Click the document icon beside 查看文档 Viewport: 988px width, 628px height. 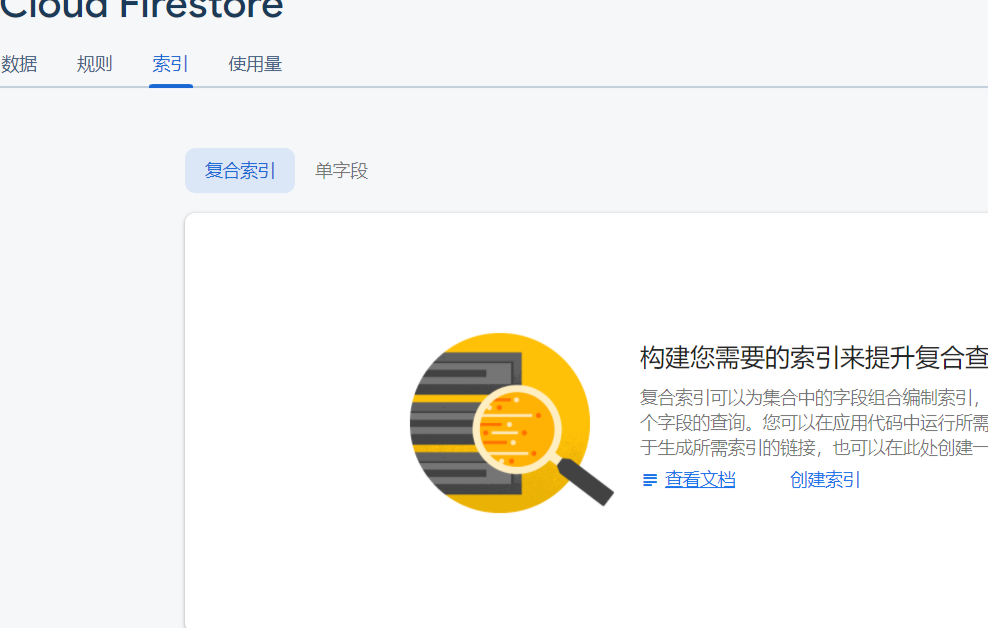click(650, 481)
